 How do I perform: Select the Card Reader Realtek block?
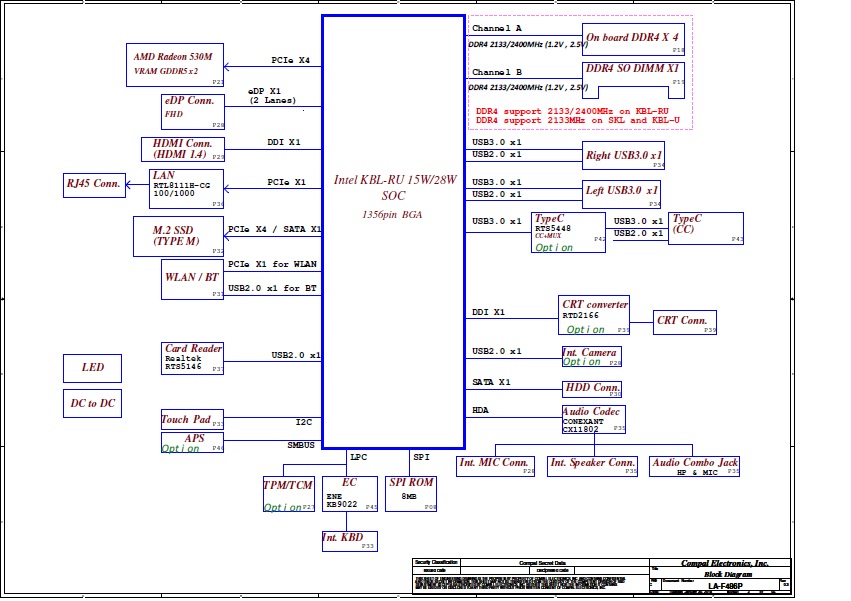[193, 359]
